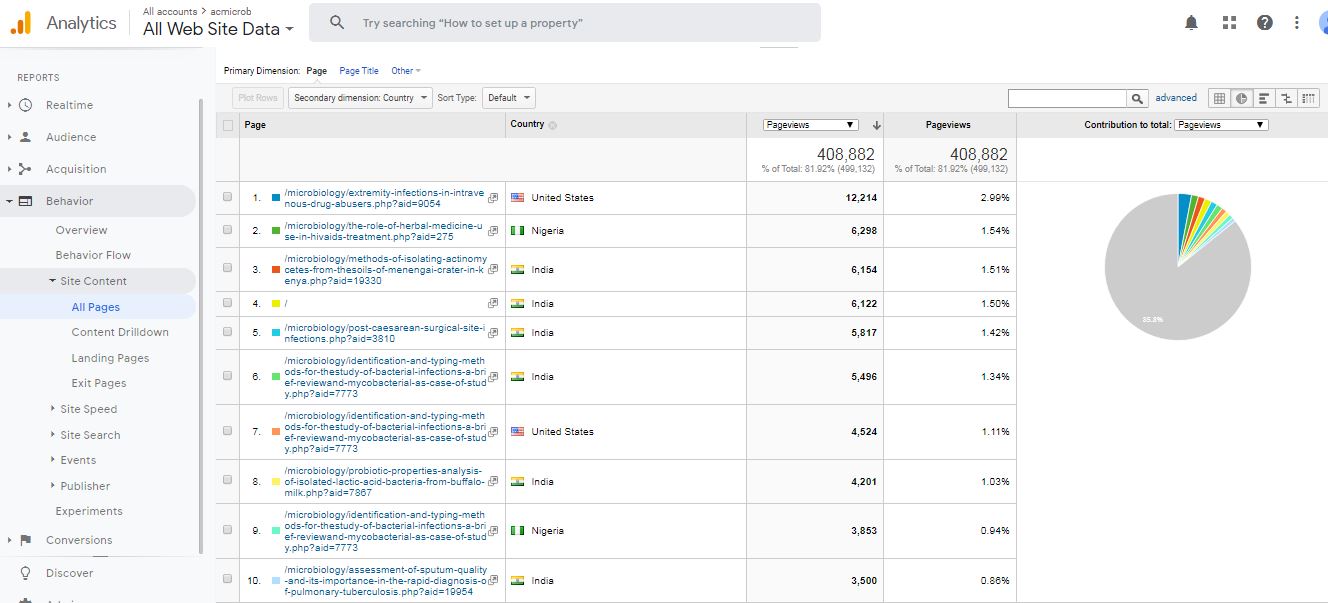Image resolution: width=1328 pixels, height=603 pixels.
Task: Open herbal-medicine page external link icon
Action: point(492,231)
